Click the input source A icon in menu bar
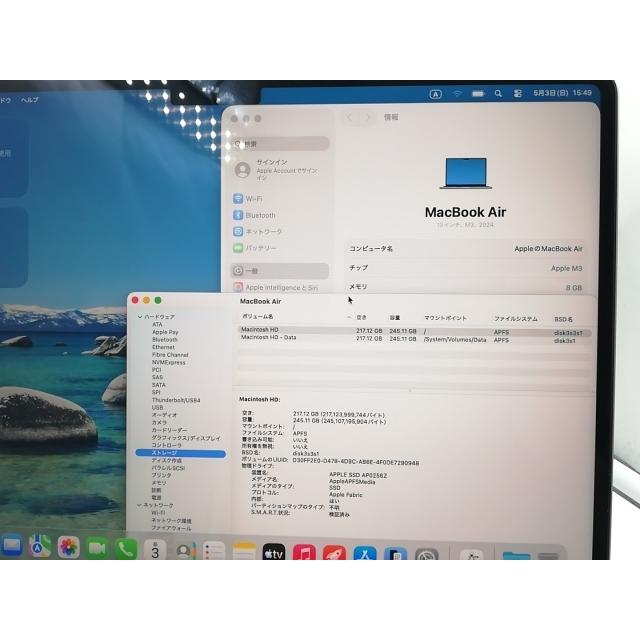Image resolution: width=640 pixels, height=640 pixels. point(436,94)
